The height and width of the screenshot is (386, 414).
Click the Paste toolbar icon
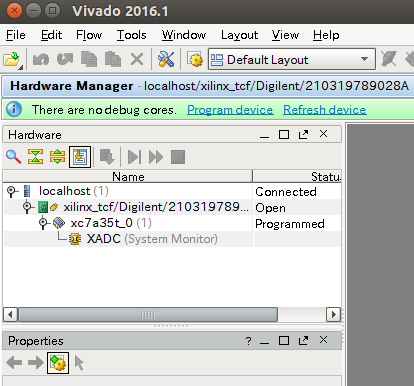(x=113, y=60)
